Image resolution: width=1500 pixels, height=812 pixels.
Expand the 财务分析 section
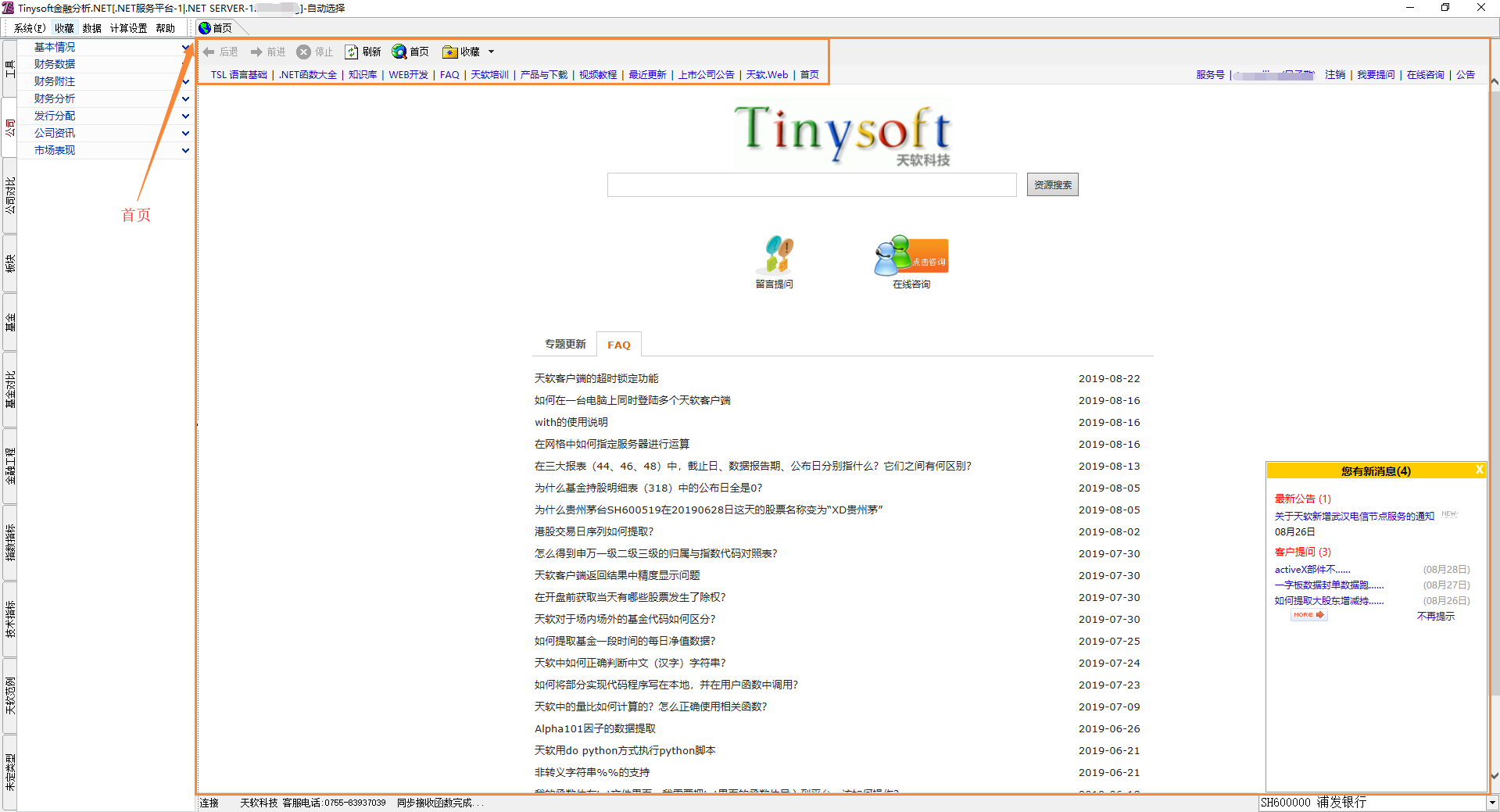185,98
